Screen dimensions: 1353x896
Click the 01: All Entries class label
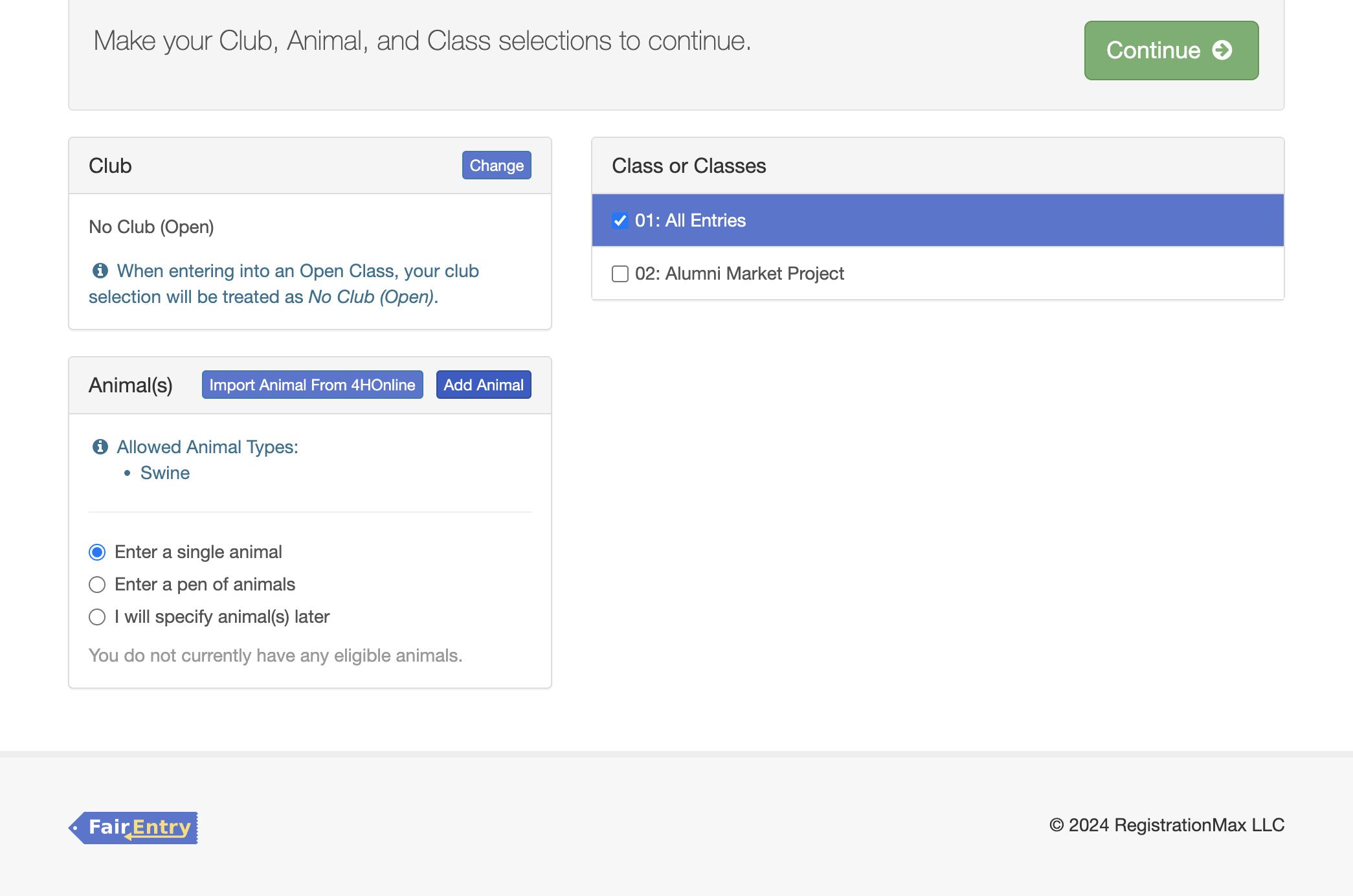(690, 221)
